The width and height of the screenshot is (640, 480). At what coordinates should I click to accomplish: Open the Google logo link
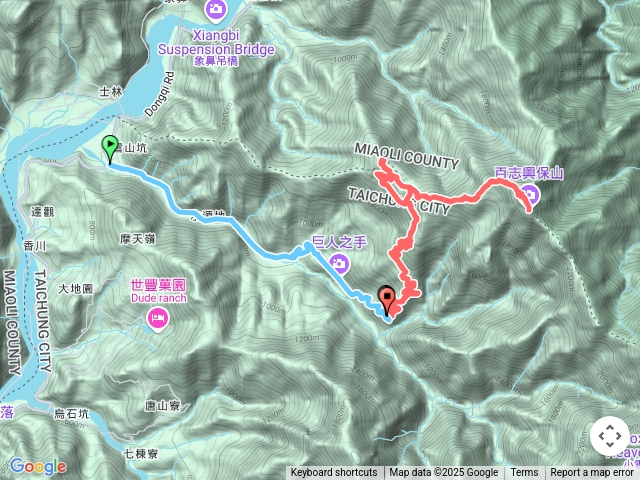click(x=38, y=467)
